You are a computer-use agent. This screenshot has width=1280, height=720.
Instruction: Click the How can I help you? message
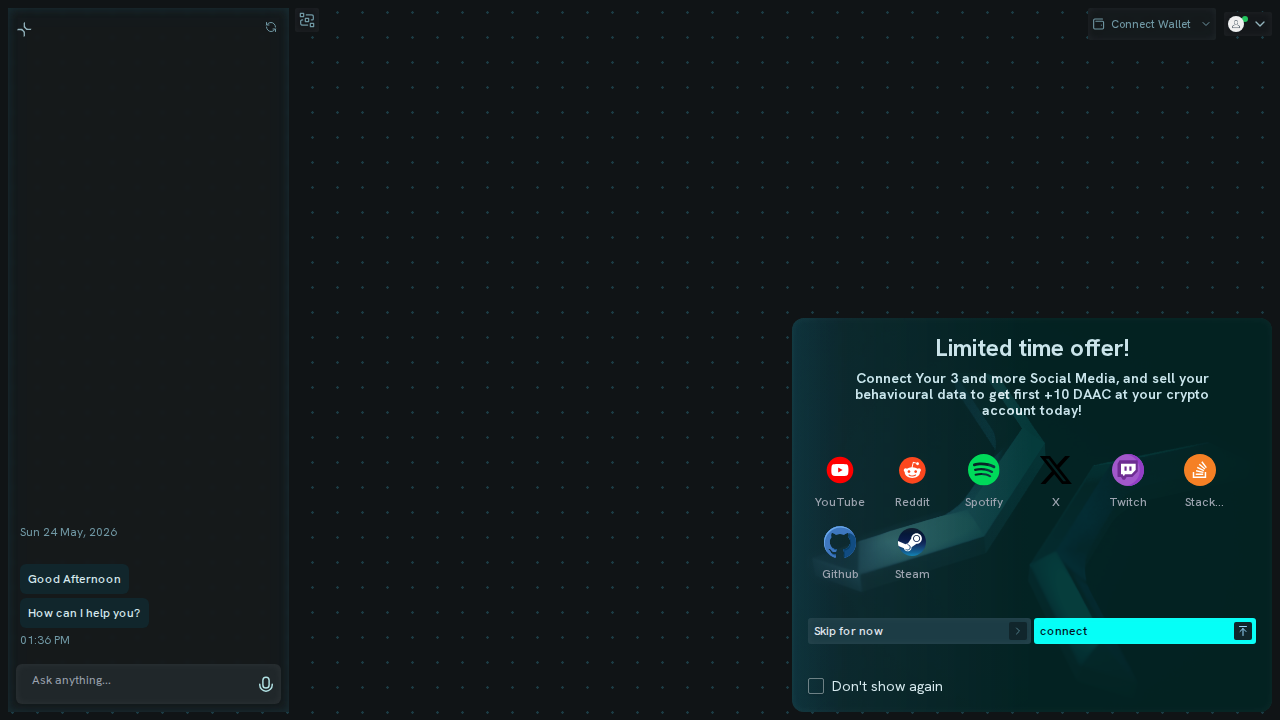(84, 613)
